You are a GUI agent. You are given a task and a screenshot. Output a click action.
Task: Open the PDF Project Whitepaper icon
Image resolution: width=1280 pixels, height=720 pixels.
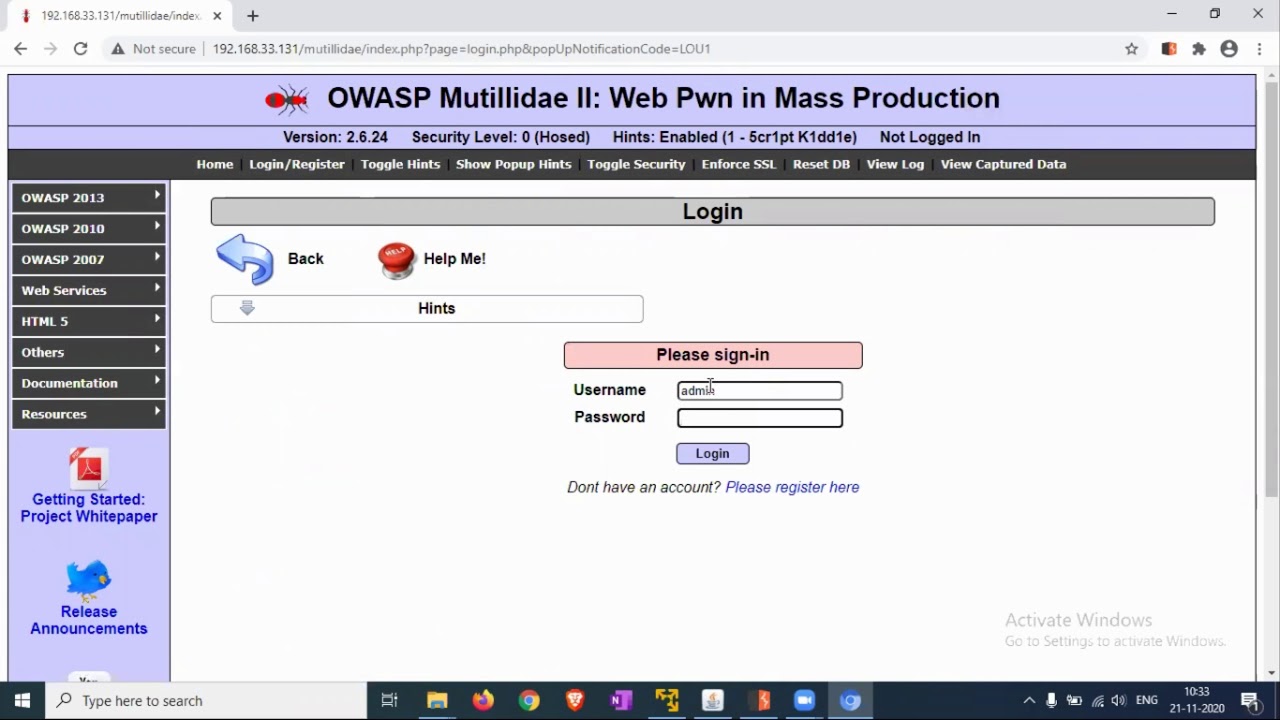(88, 468)
